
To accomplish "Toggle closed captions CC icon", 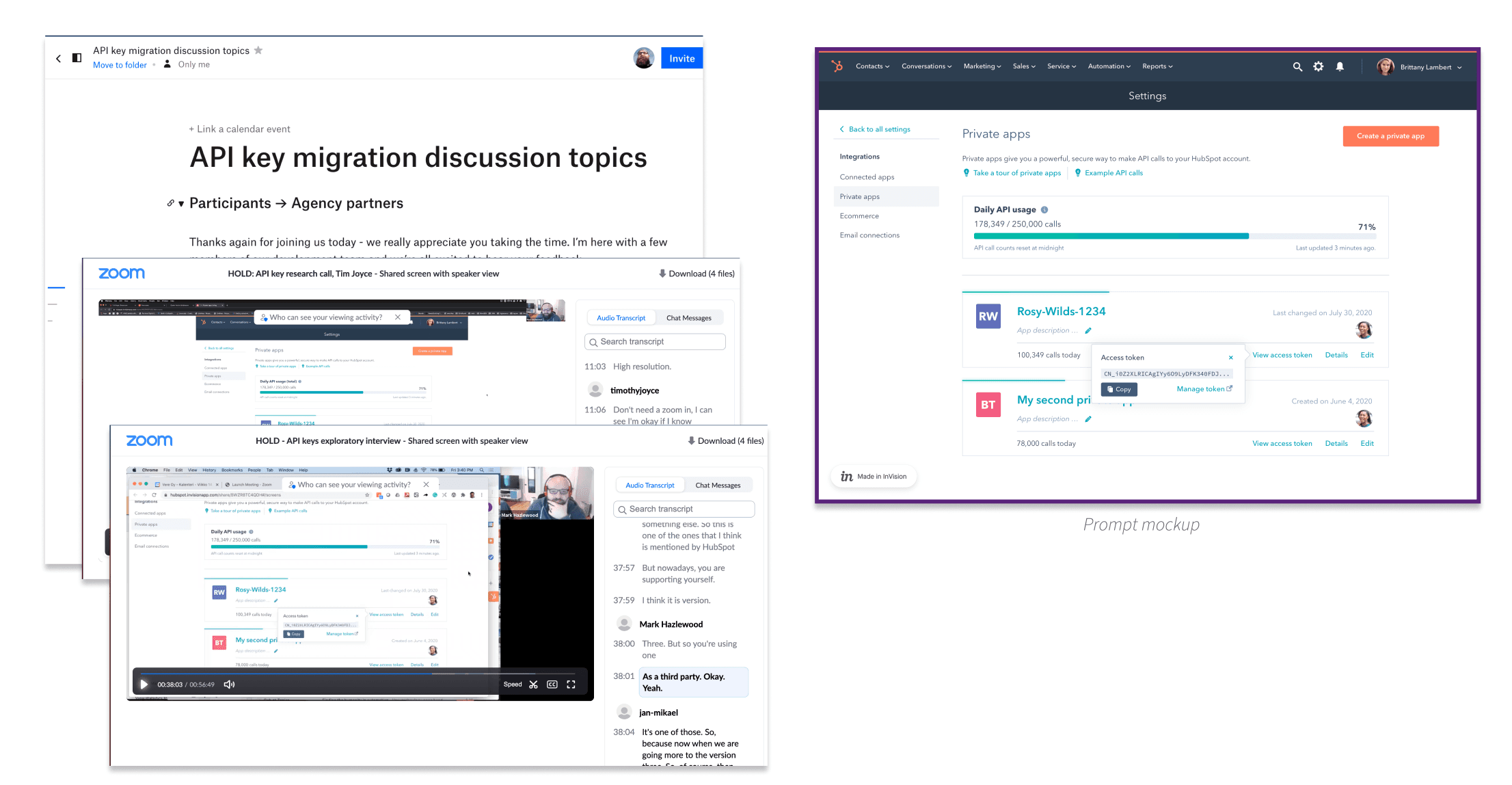I will pyautogui.click(x=552, y=684).
